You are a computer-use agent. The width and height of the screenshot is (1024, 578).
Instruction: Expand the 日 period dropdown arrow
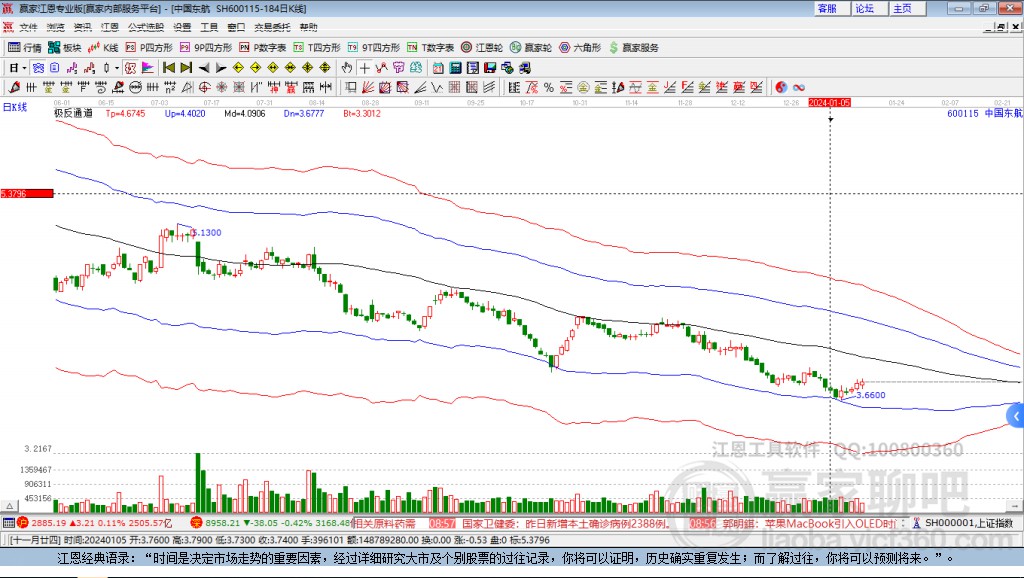24,68
